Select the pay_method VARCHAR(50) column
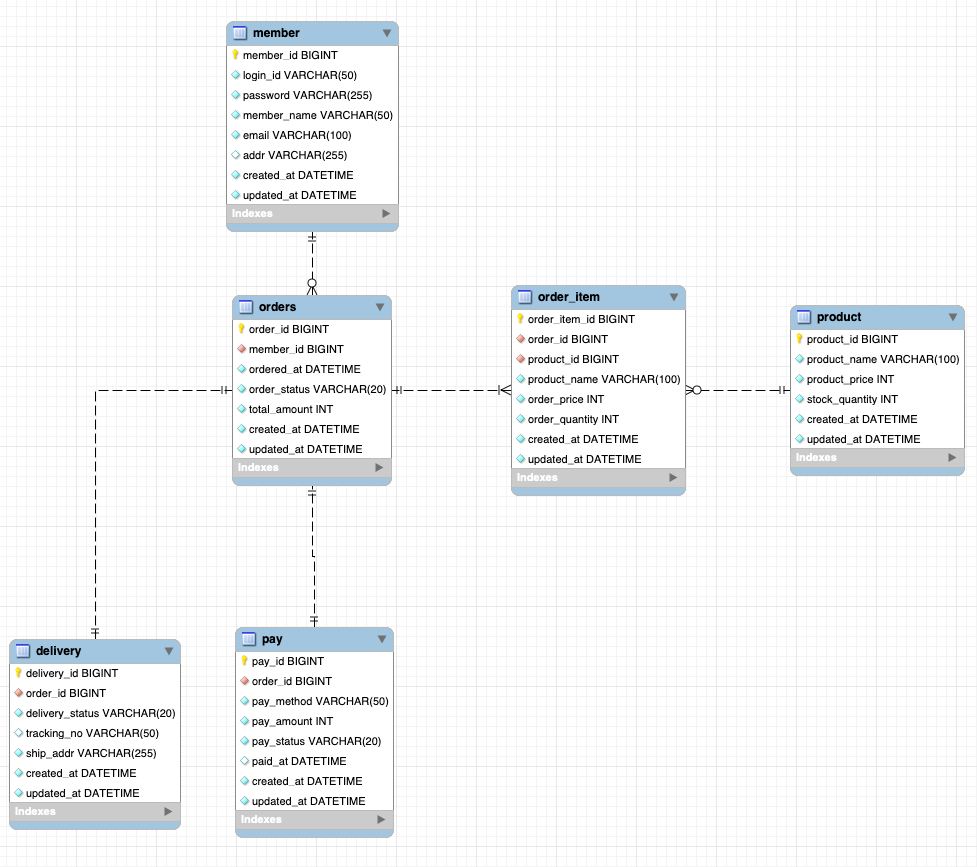 320,701
